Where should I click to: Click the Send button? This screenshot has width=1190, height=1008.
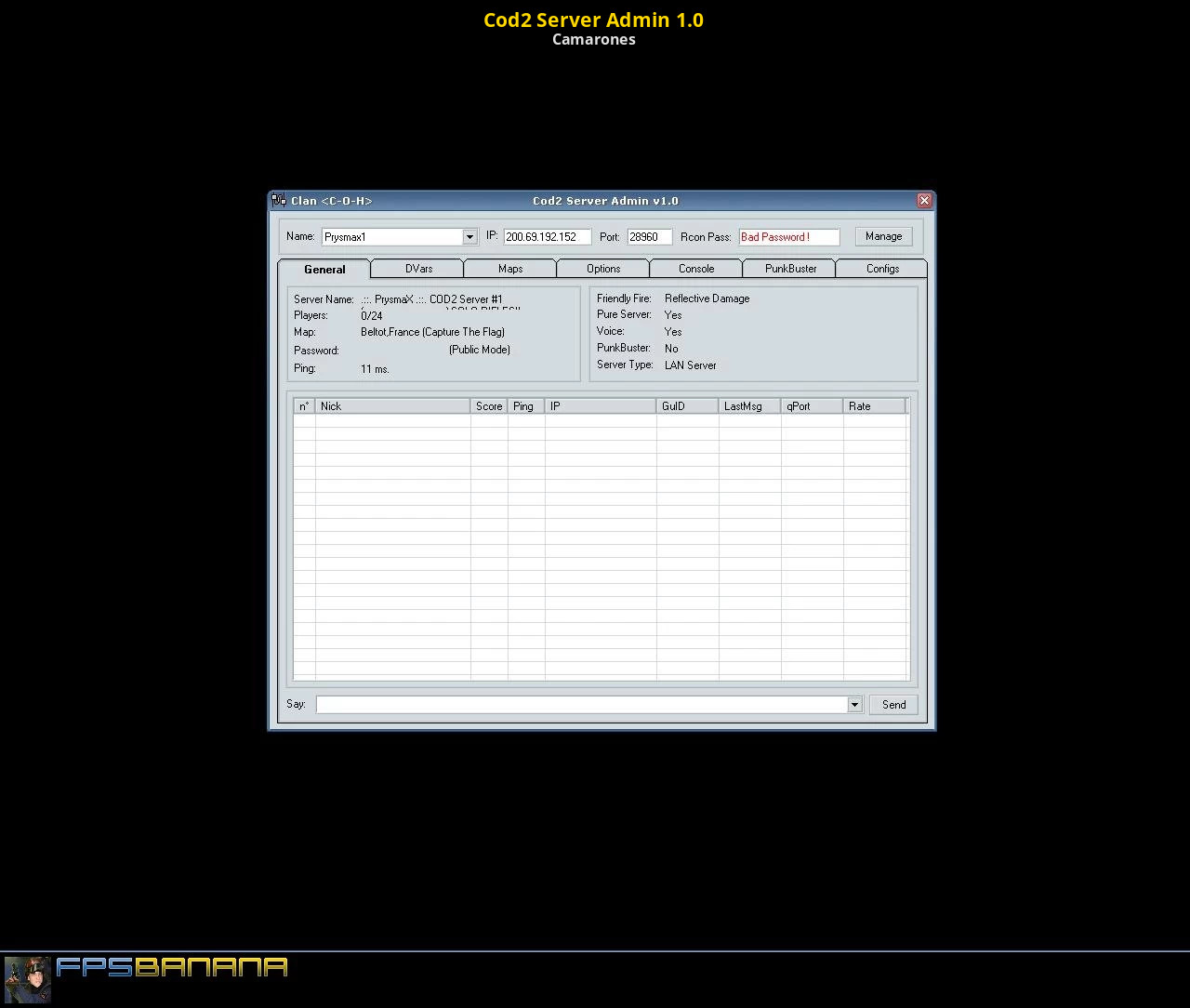coord(893,705)
